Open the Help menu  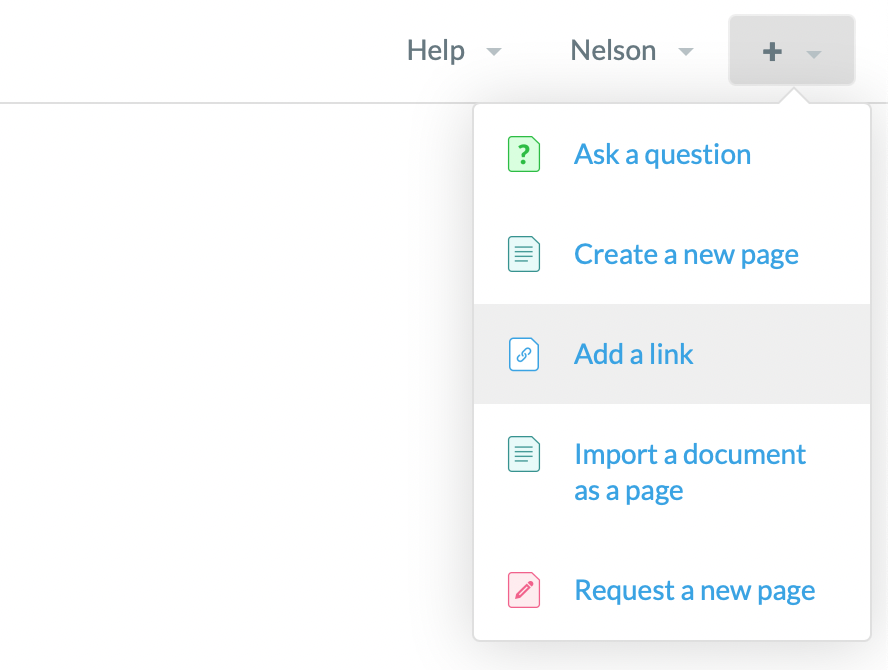click(436, 51)
